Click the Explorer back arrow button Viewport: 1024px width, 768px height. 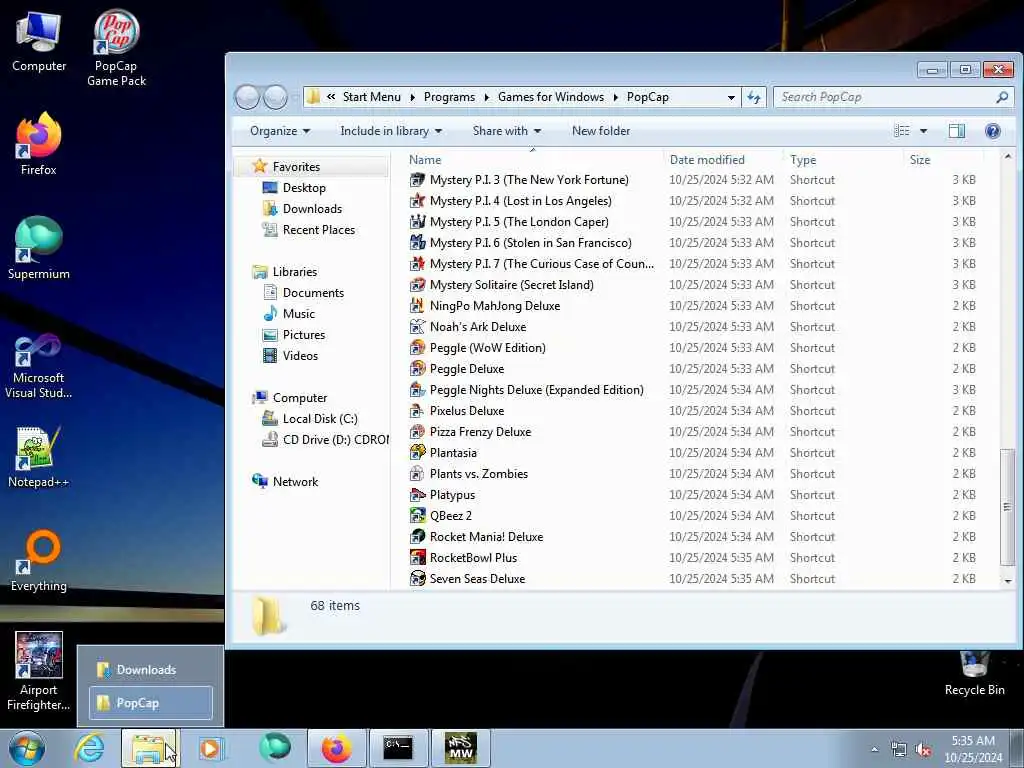(248, 97)
